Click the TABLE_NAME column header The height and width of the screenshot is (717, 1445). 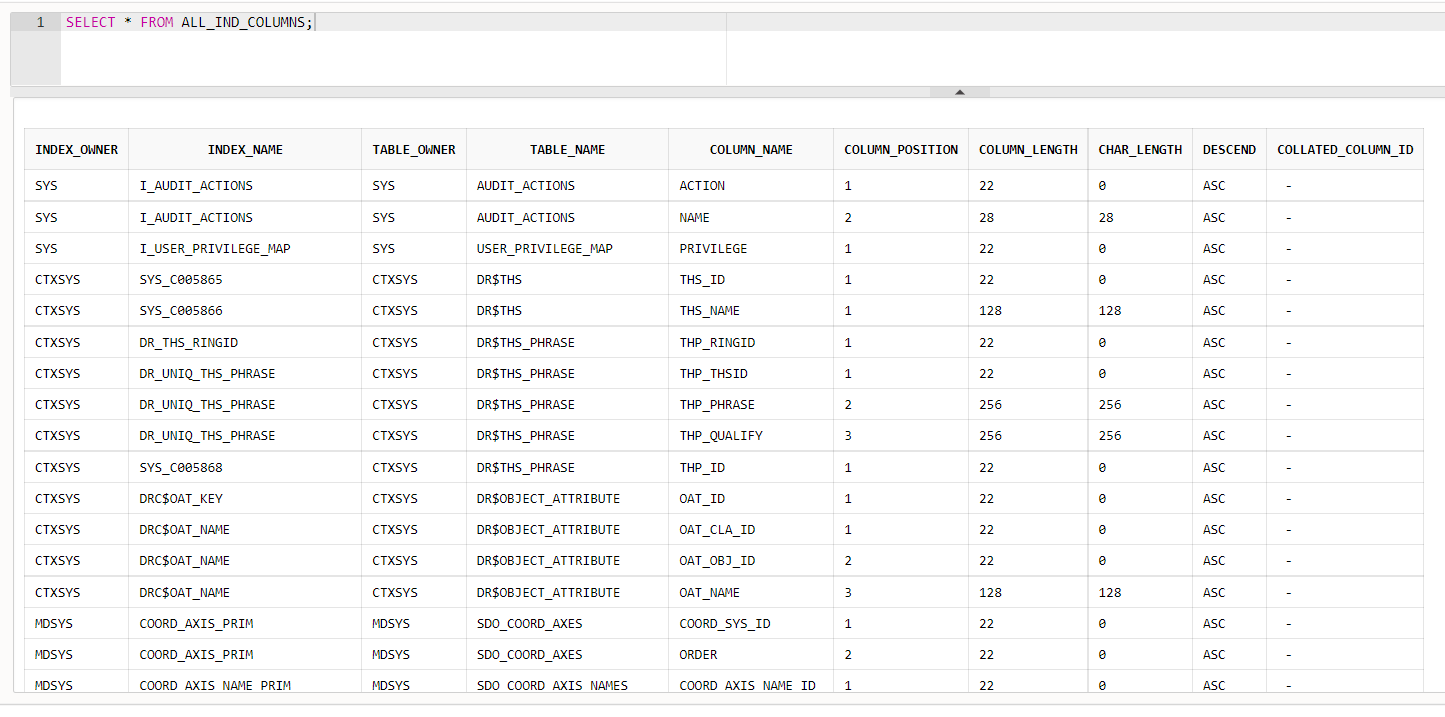click(568, 150)
